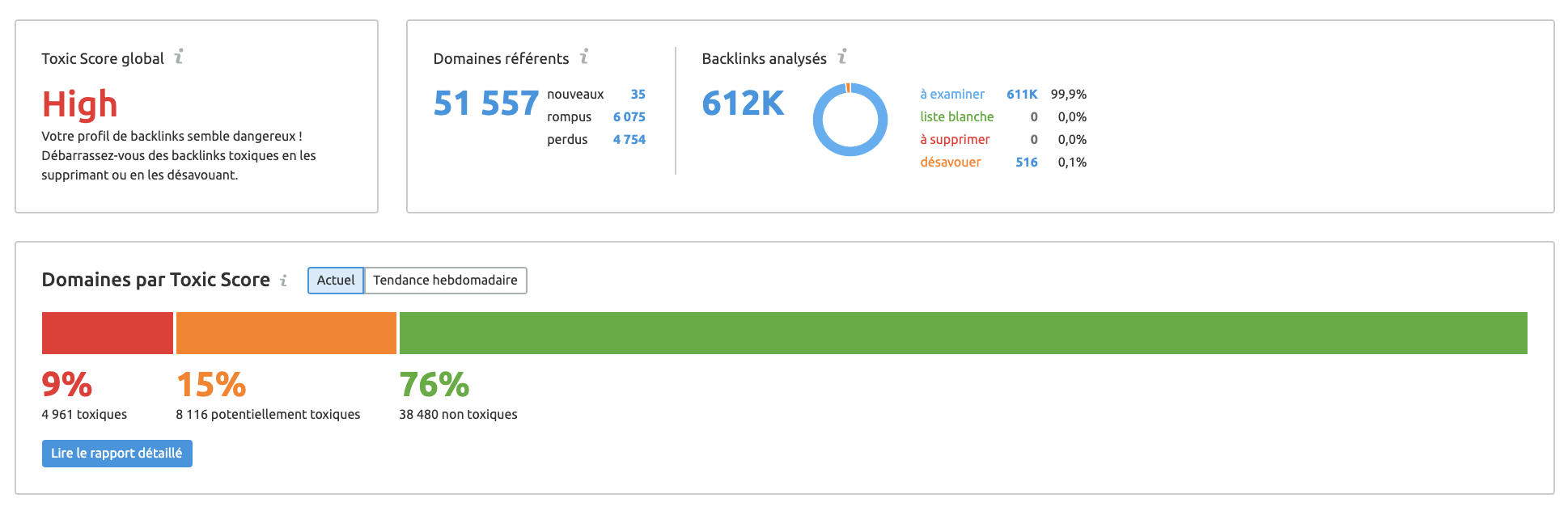This screenshot has height=511, width=1568.
Task: Click info icon next to Domaines par Toxic Score
Action: pyautogui.click(x=283, y=281)
